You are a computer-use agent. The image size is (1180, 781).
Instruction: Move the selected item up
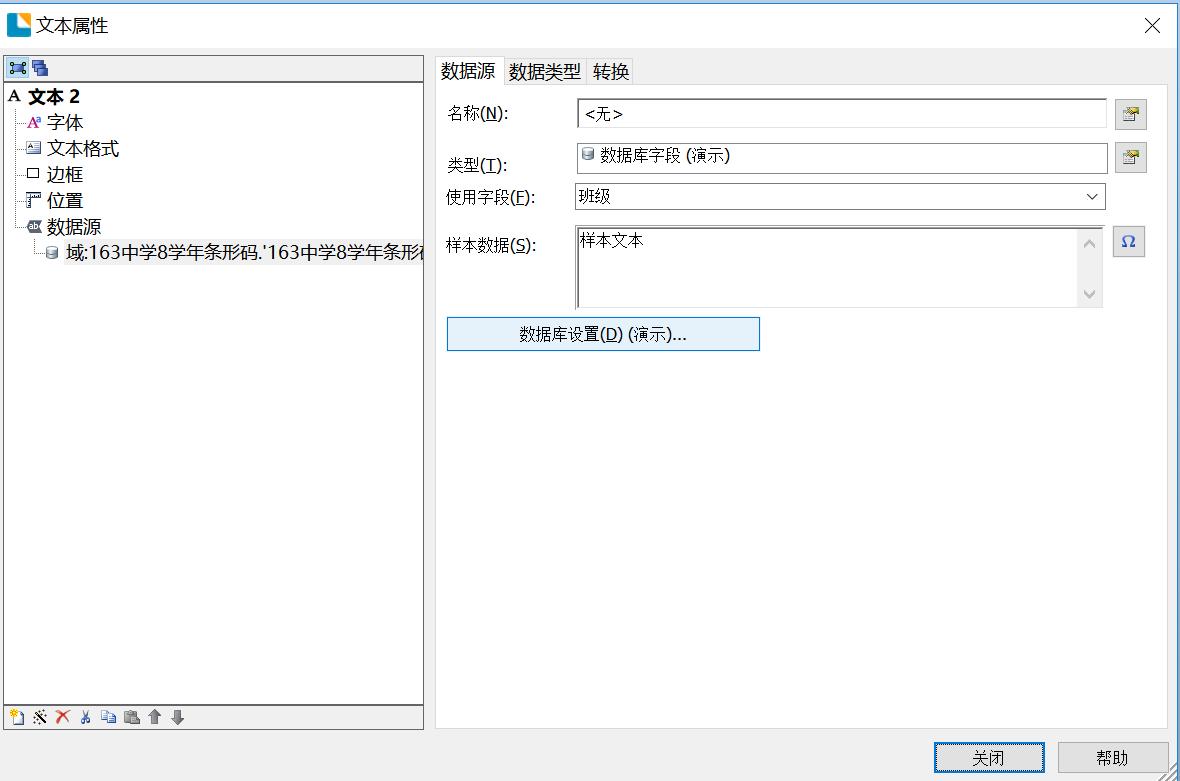[154, 717]
